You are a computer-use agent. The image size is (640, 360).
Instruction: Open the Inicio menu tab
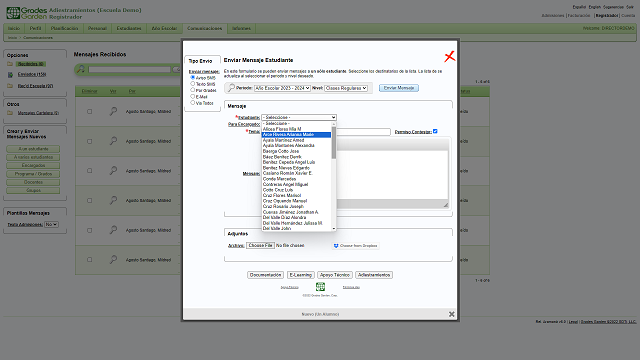(x=14, y=28)
